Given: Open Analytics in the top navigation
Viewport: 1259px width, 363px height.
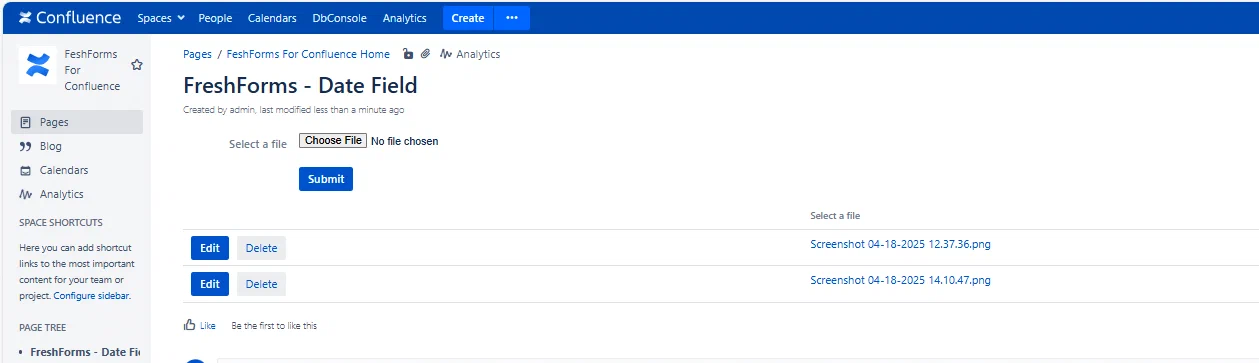Looking at the screenshot, I should [404, 18].
